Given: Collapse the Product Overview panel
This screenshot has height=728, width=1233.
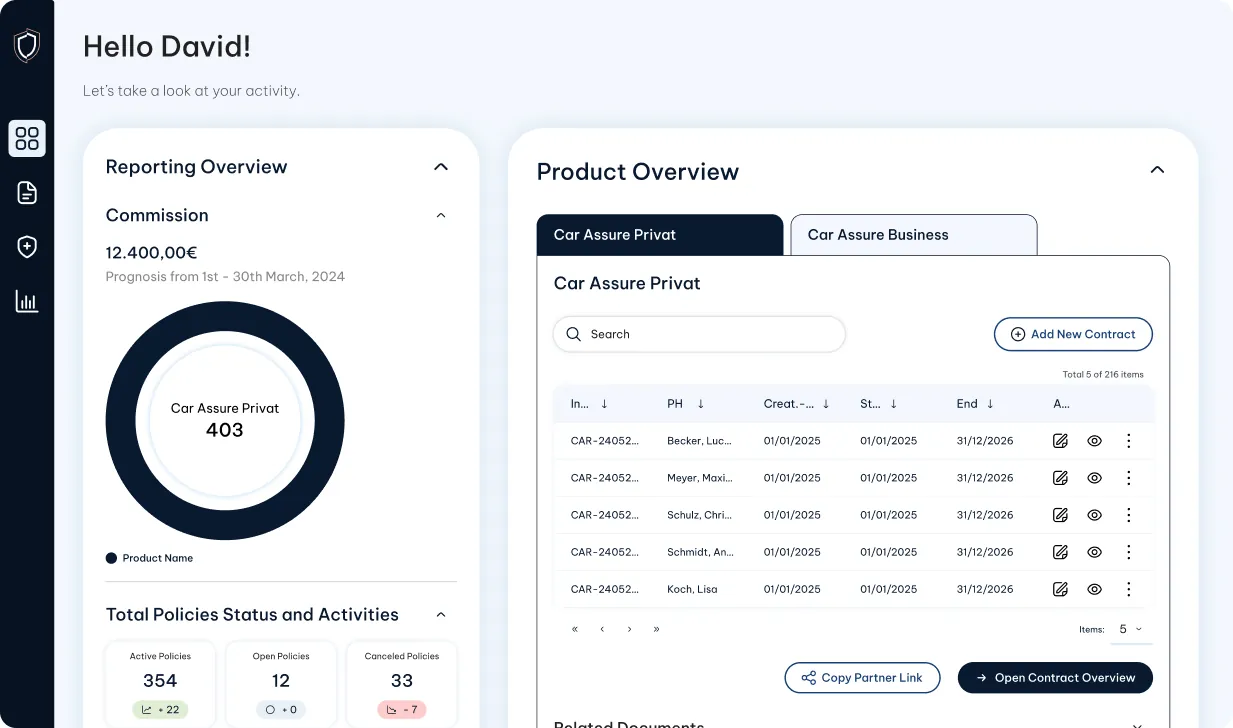Looking at the screenshot, I should coord(1157,170).
